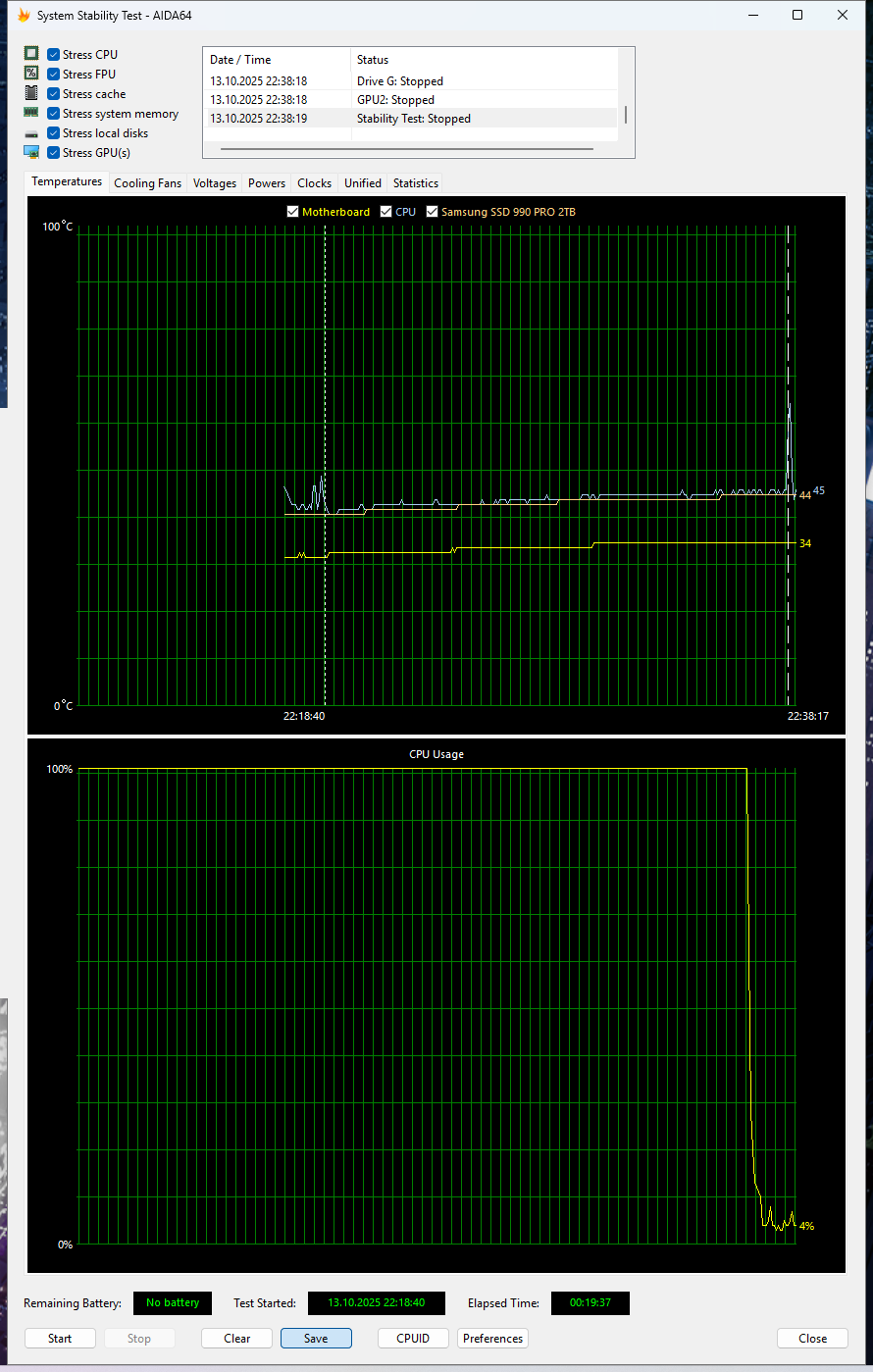The height and width of the screenshot is (1372, 873).
Task: Disable the Motherboard temperature graph checkbox
Action: click(292, 211)
